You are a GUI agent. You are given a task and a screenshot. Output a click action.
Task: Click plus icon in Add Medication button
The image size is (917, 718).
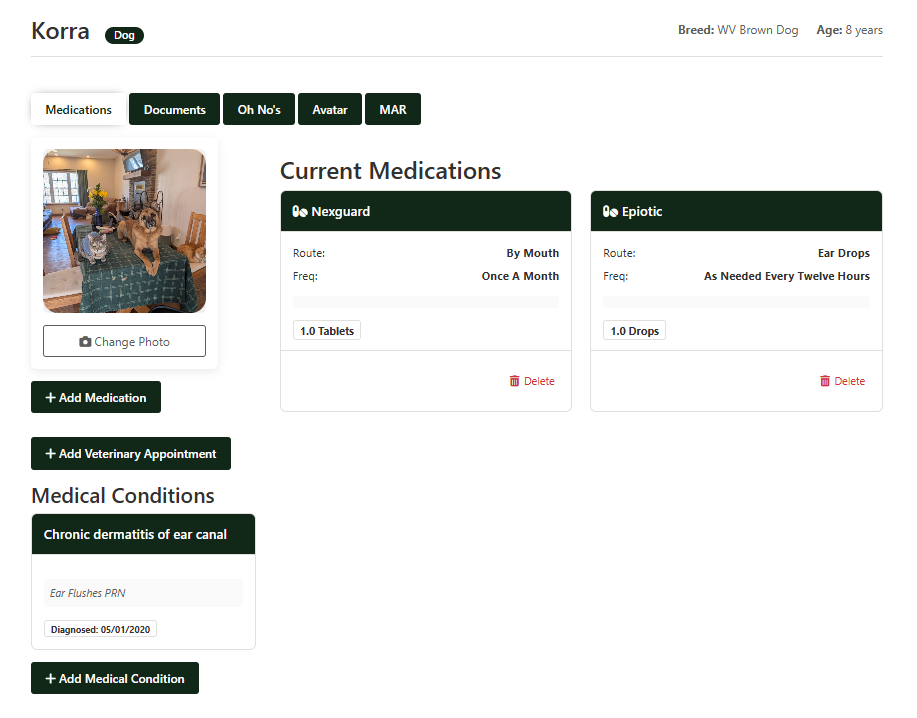coord(51,398)
